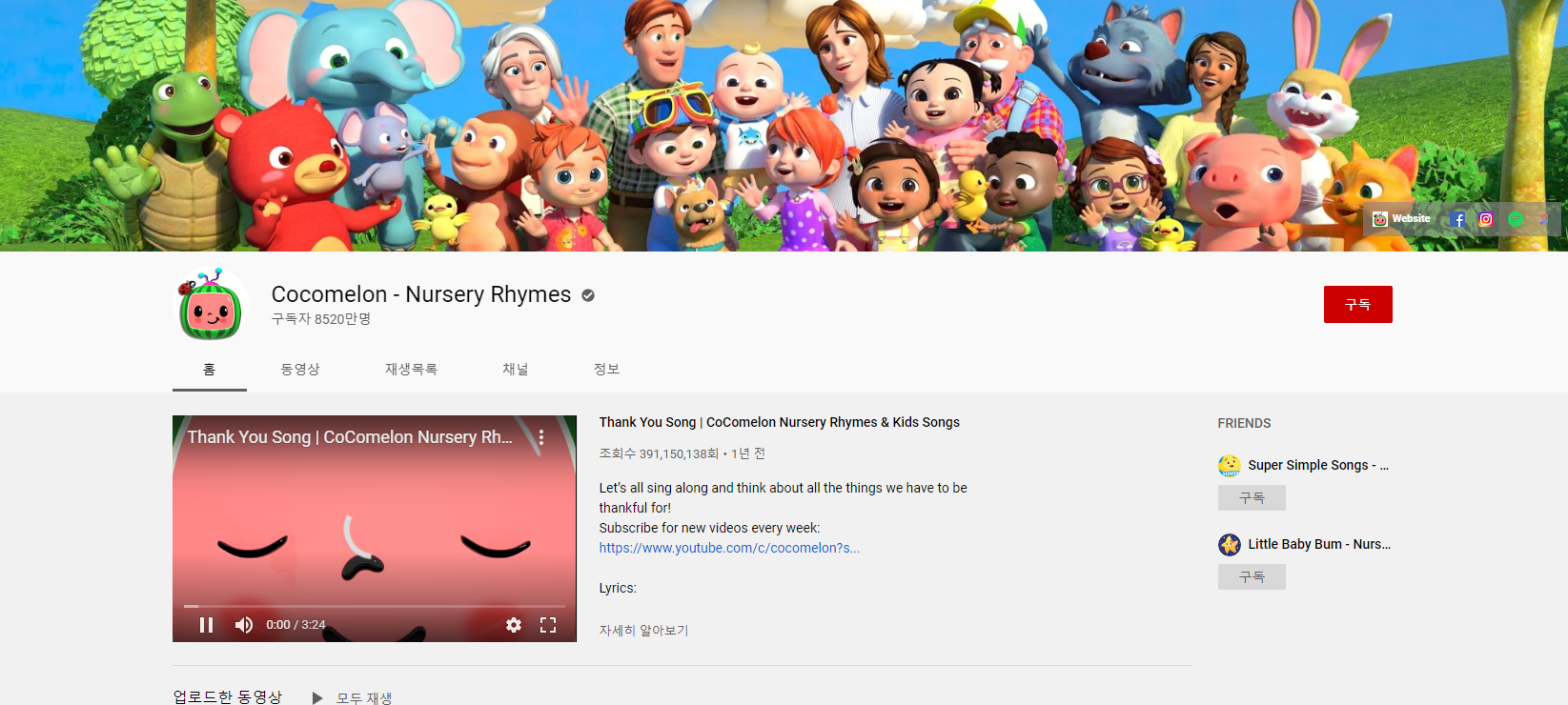Open the video player settings gear
The width and height of the screenshot is (1568, 705).
[x=514, y=625]
